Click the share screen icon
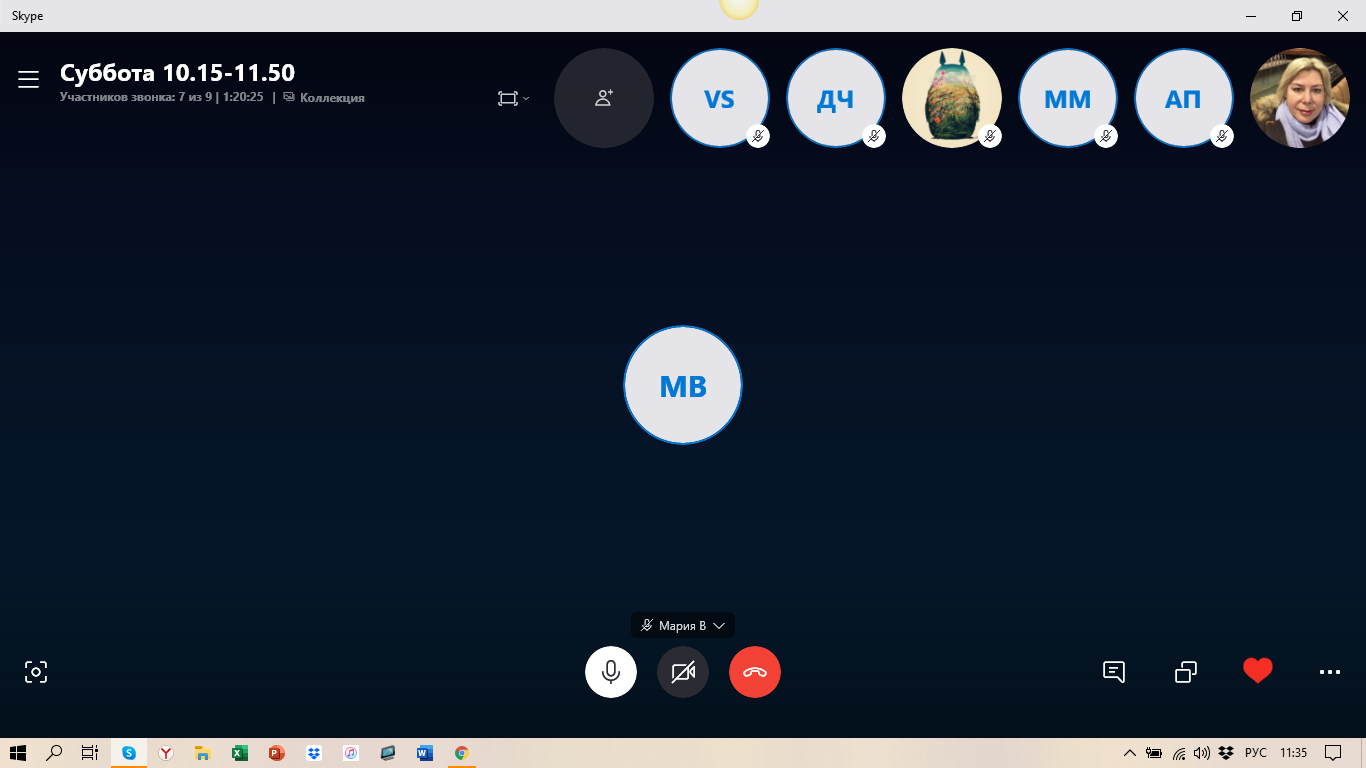This screenshot has width=1366, height=768. (1186, 672)
